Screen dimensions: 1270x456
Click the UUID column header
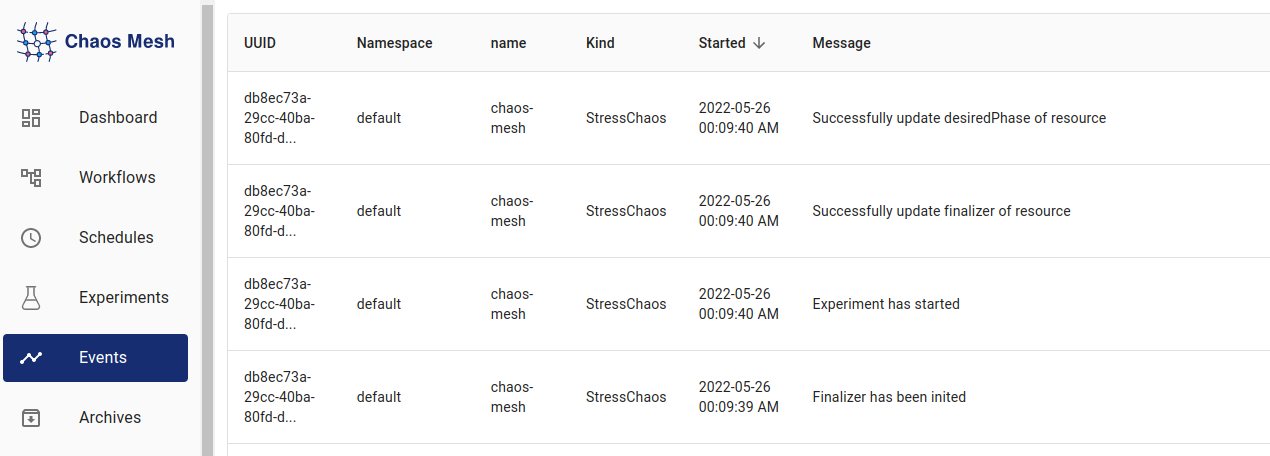(260, 43)
